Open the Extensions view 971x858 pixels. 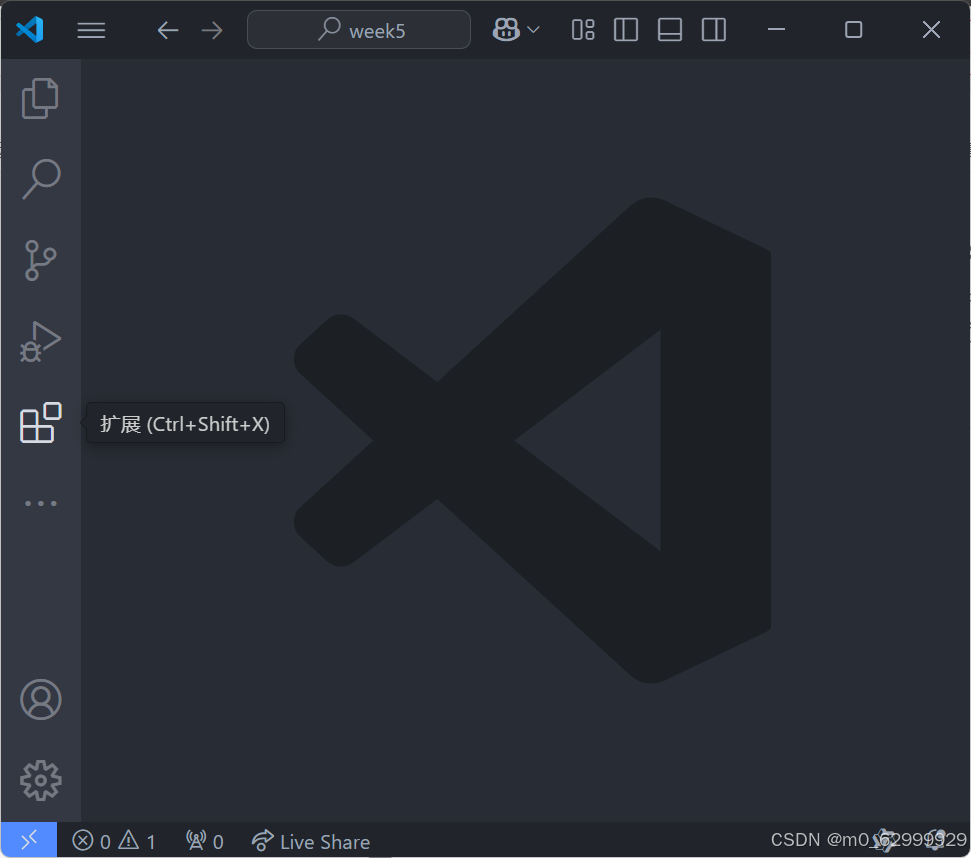pos(41,423)
